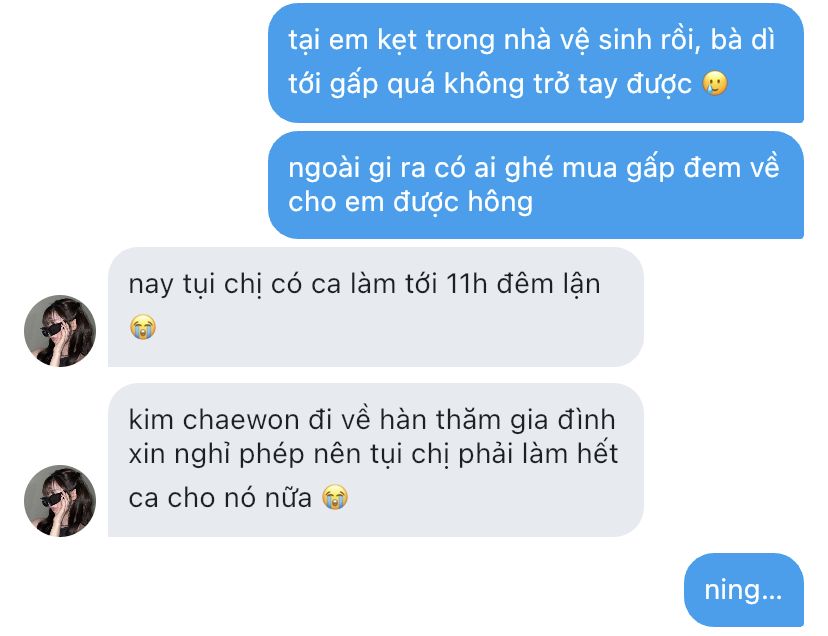This screenshot has width=828, height=636.
Task: Select the "ning..." message bubble
Action: coord(744,590)
